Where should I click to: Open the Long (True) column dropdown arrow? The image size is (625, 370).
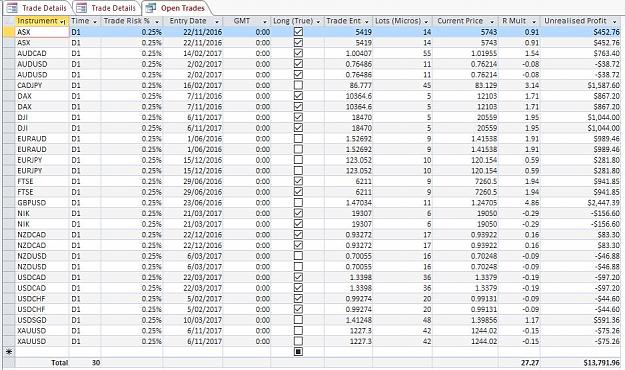318,22
